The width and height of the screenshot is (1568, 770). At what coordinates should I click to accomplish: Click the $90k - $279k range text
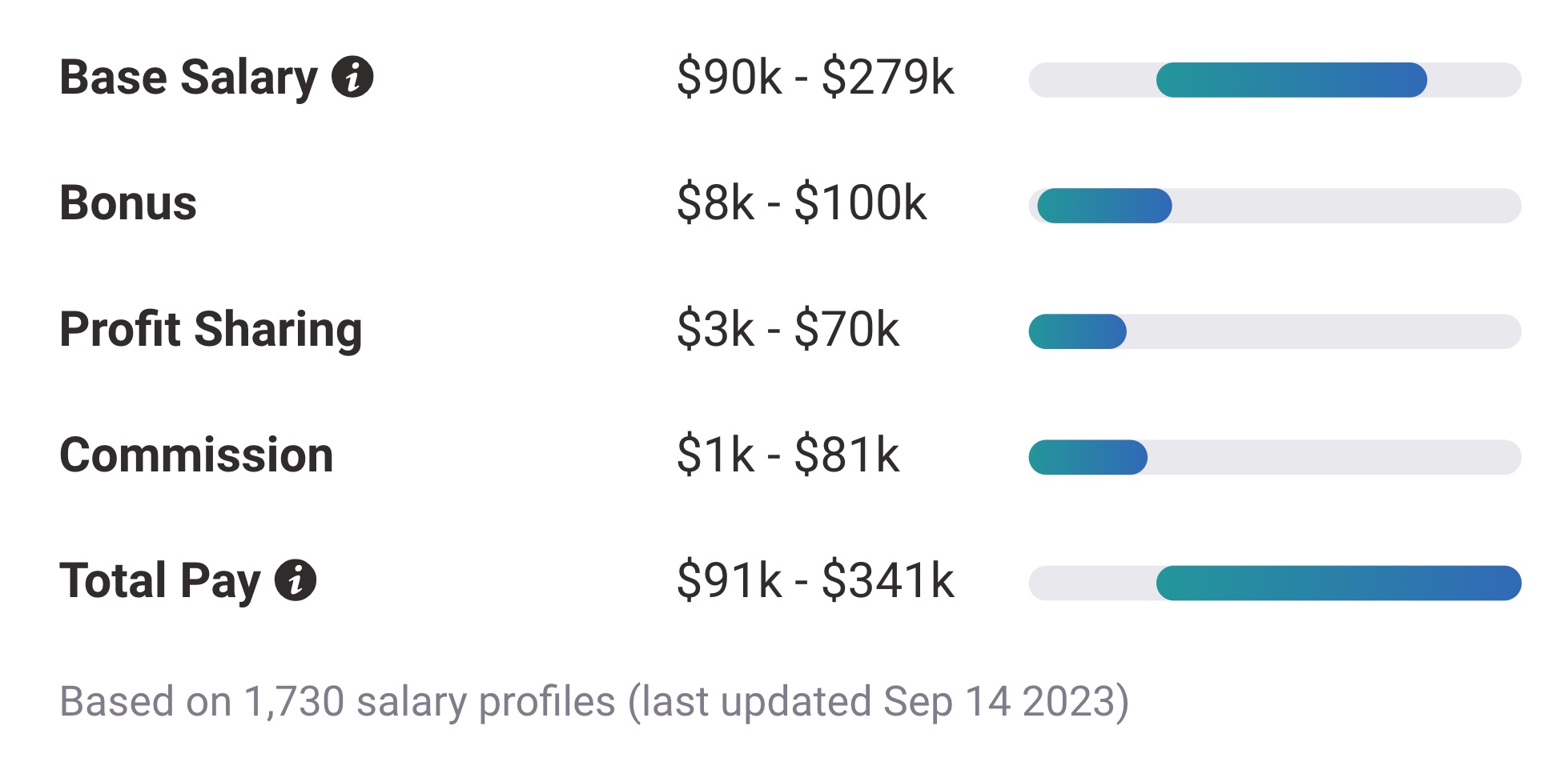tap(815, 79)
